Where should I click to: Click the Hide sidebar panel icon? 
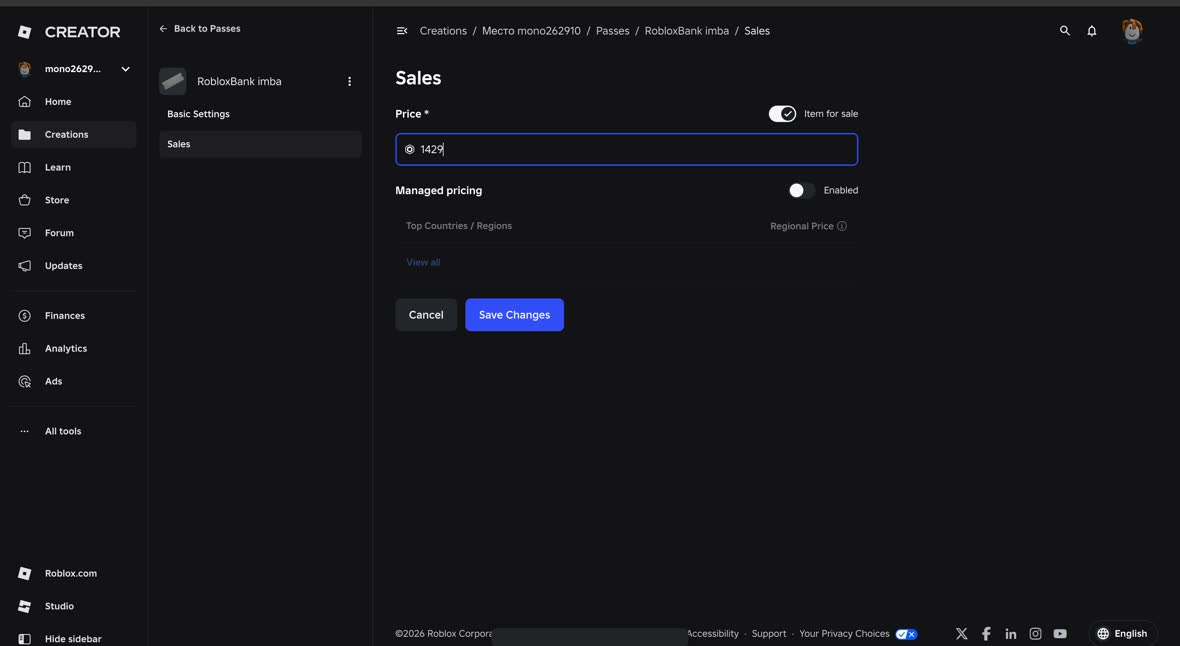click(x=25, y=639)
